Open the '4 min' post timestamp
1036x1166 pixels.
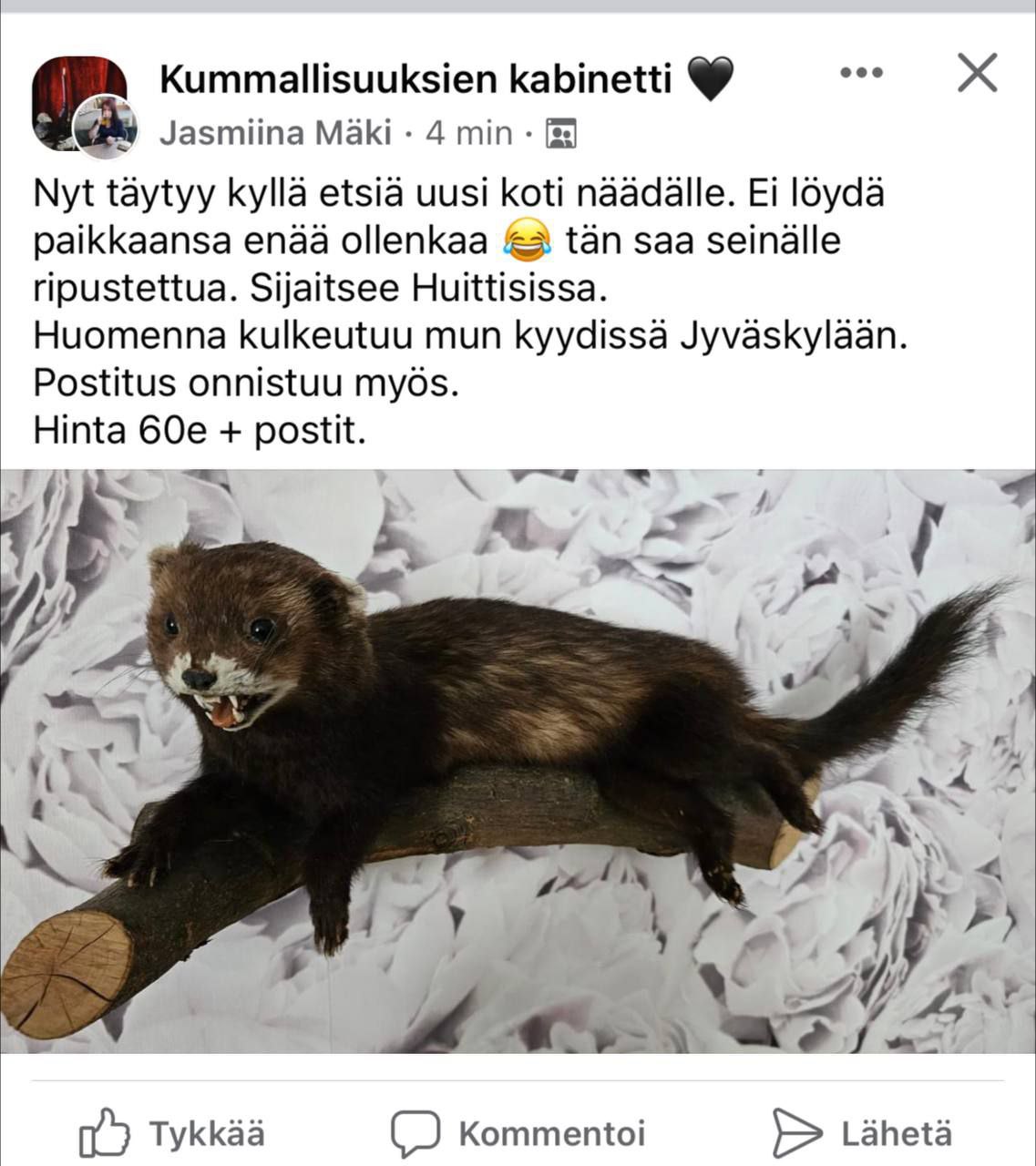[469, 134]
